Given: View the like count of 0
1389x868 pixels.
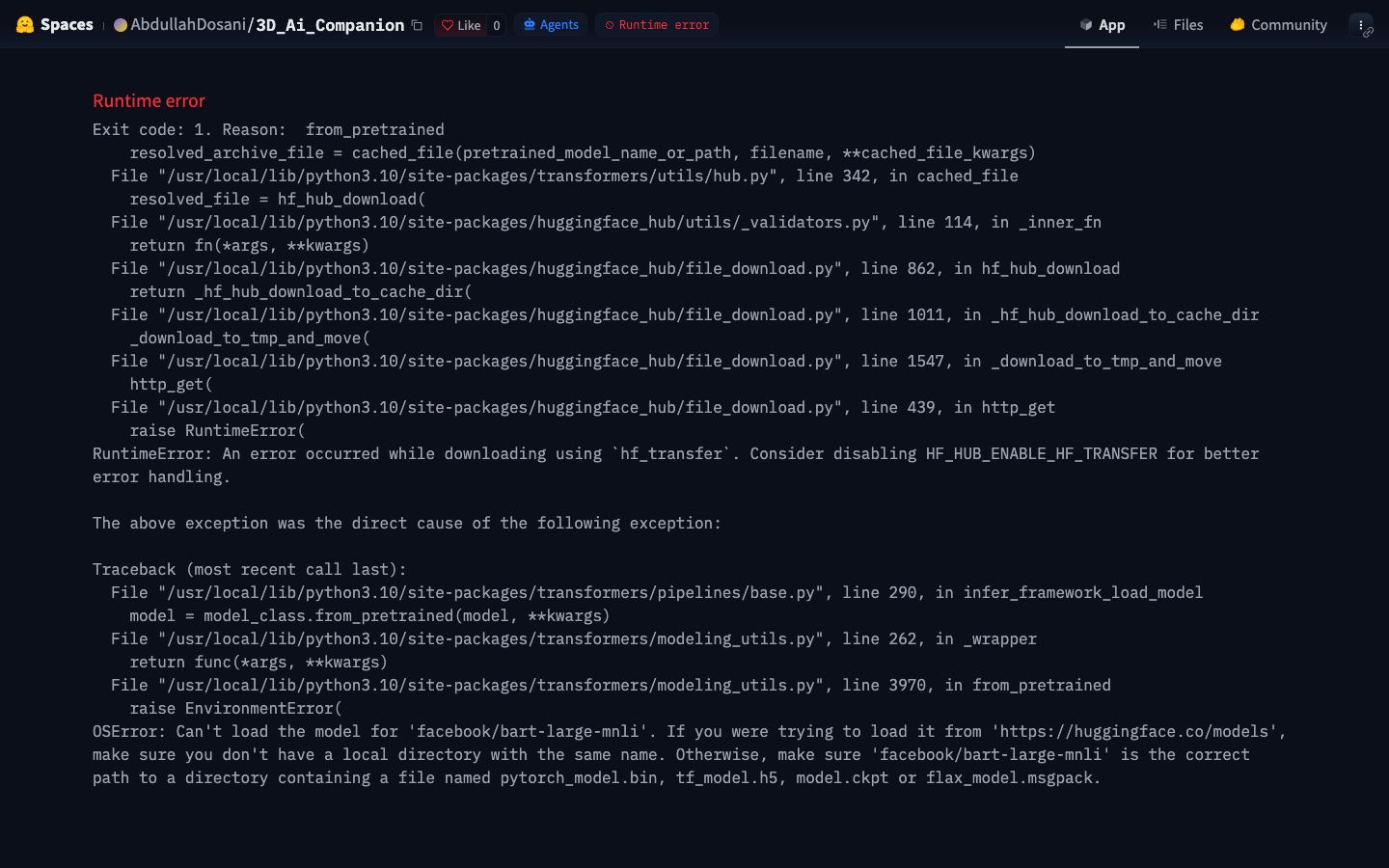Looking at the screenshot, I should [497, 25].
